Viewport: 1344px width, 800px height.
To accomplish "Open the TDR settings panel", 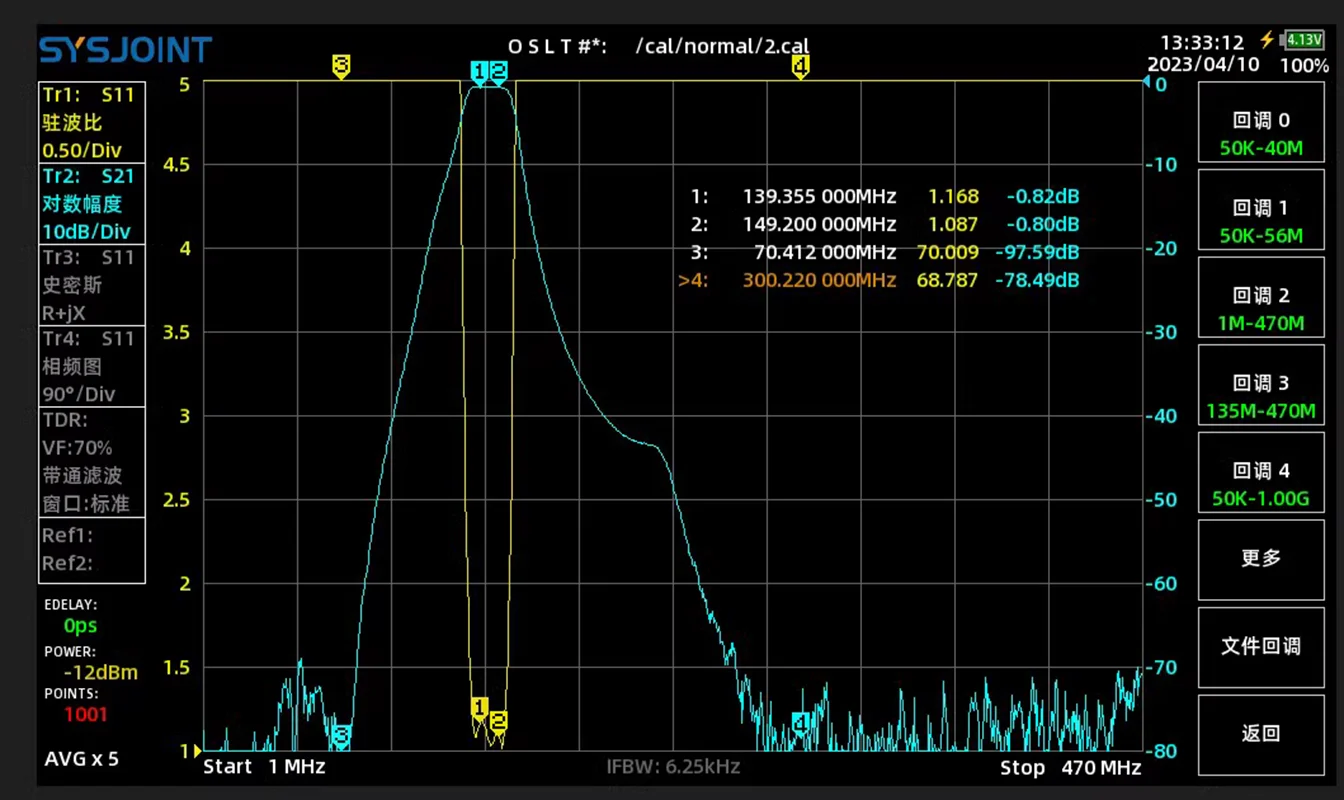I will click(91, 461).
